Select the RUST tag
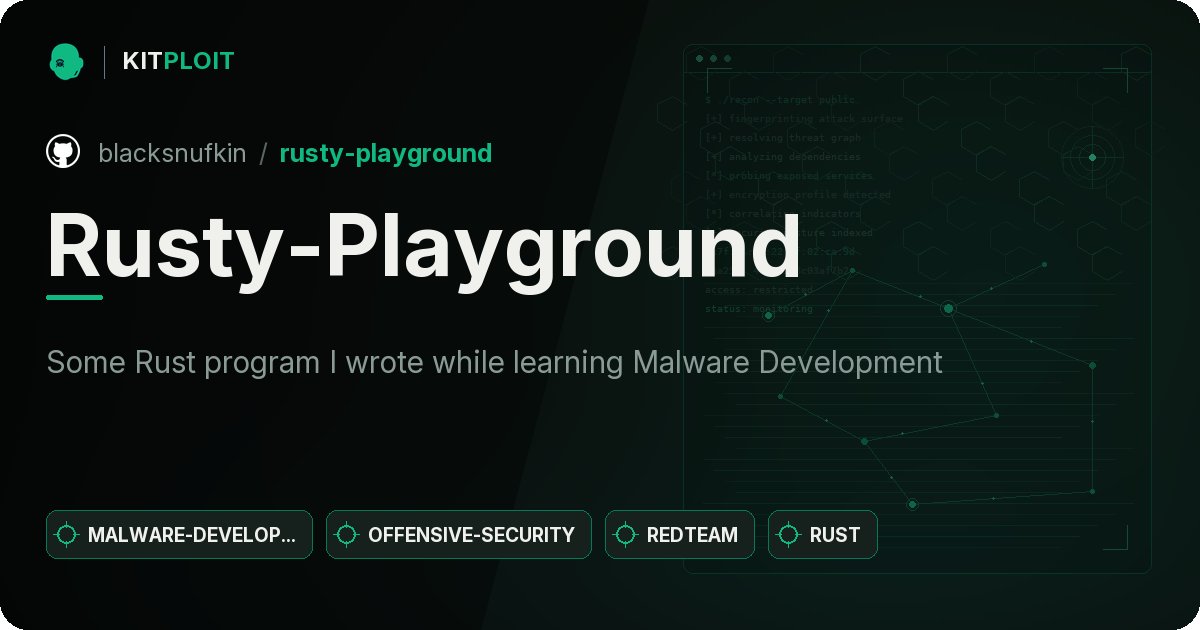Image resolution: width=1200 pixels, height=630 pixels. tap(822, 534)
